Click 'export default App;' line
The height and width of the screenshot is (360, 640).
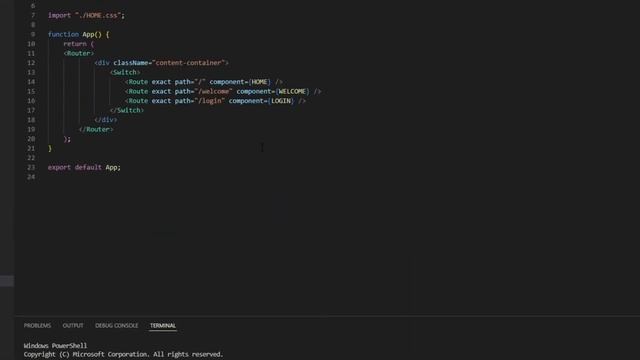pyautogui.click(x=84, y=167)
